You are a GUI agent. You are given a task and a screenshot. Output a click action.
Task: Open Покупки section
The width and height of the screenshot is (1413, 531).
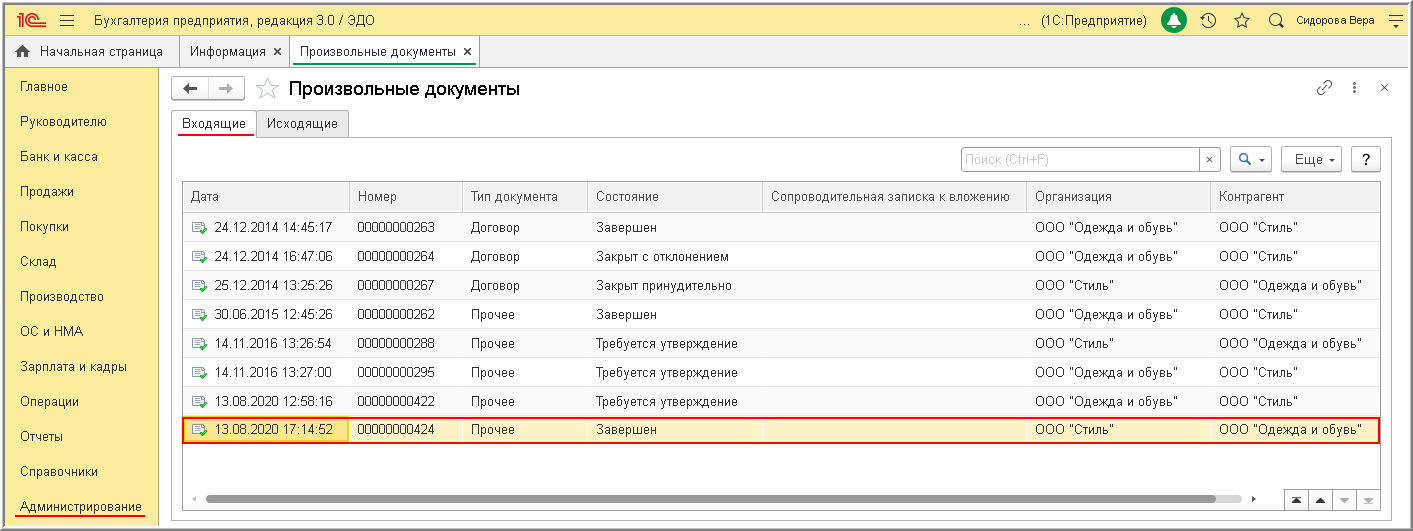pyautogui.click(x=44, y=227)
